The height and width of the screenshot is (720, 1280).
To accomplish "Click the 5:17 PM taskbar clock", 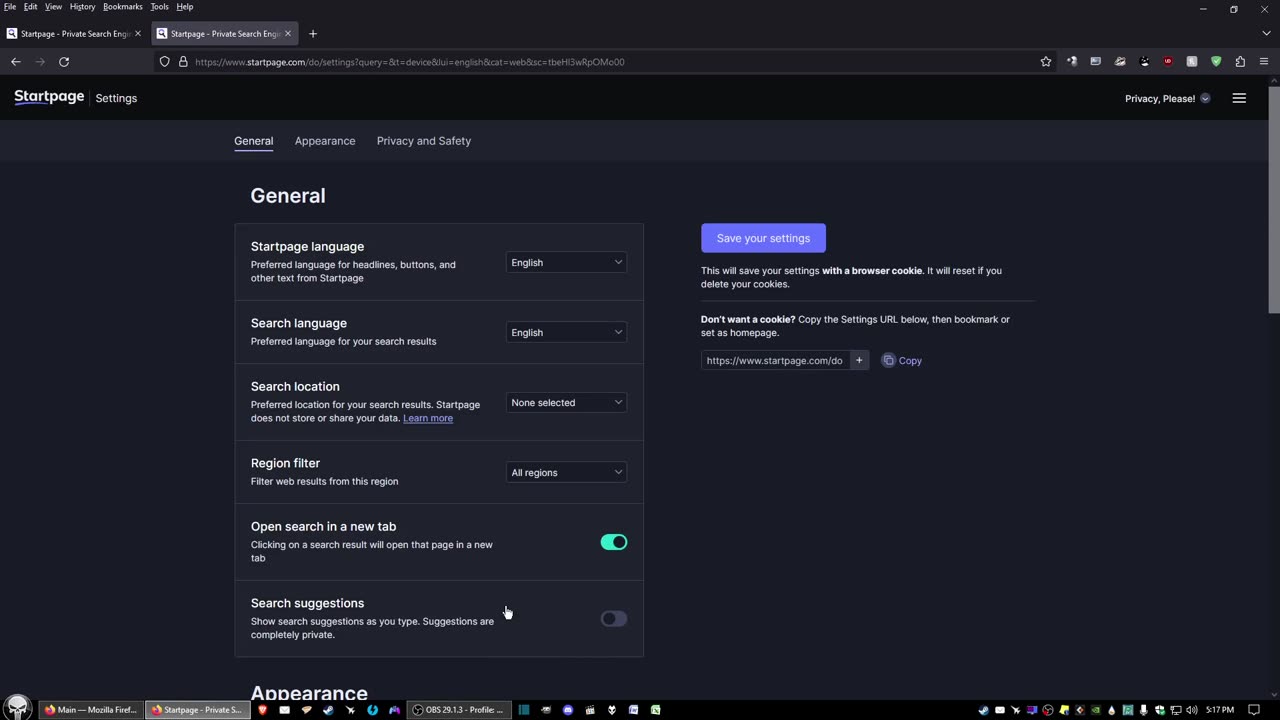I will point(1220,710).
